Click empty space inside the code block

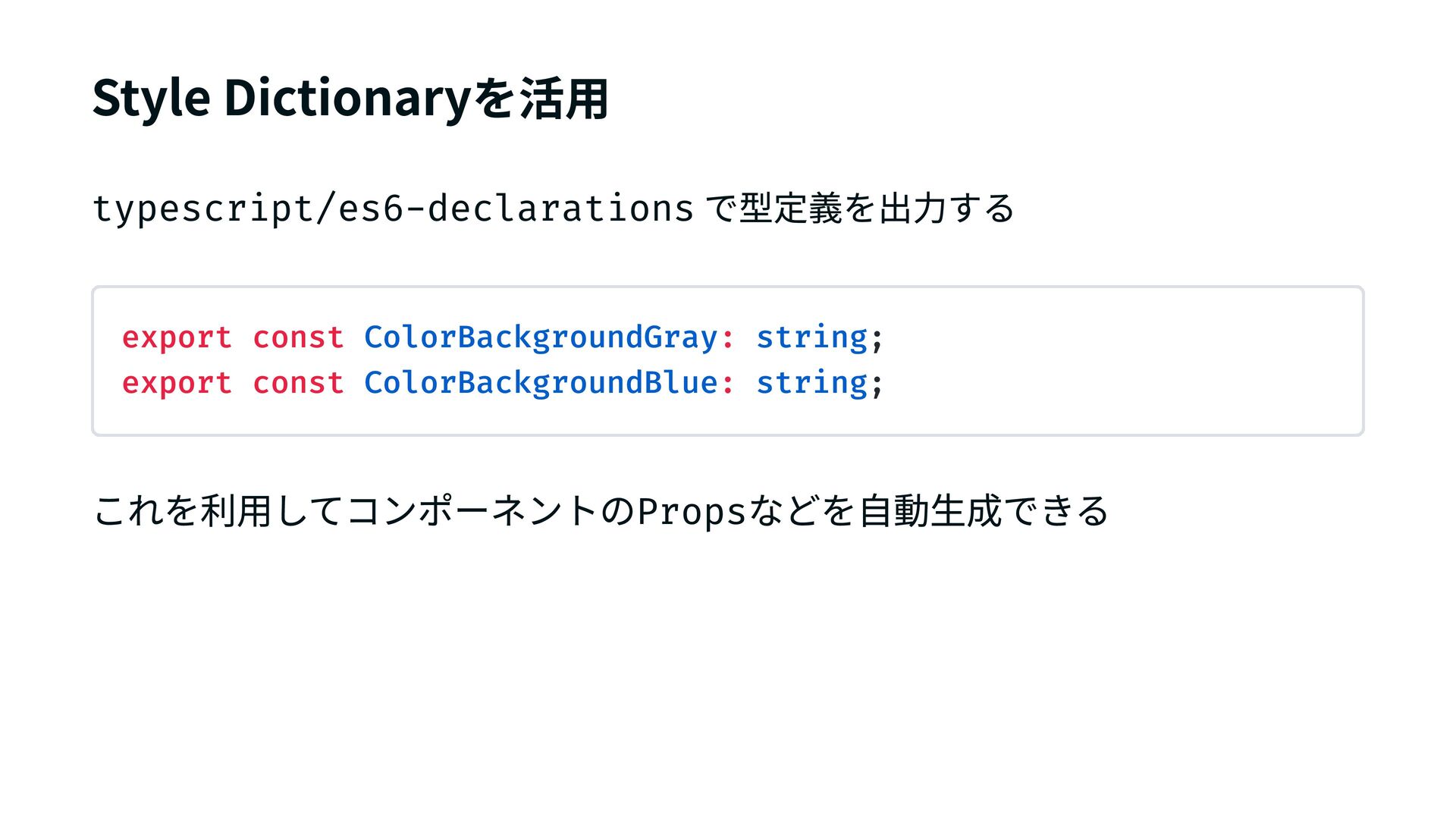pos(1137,361)
